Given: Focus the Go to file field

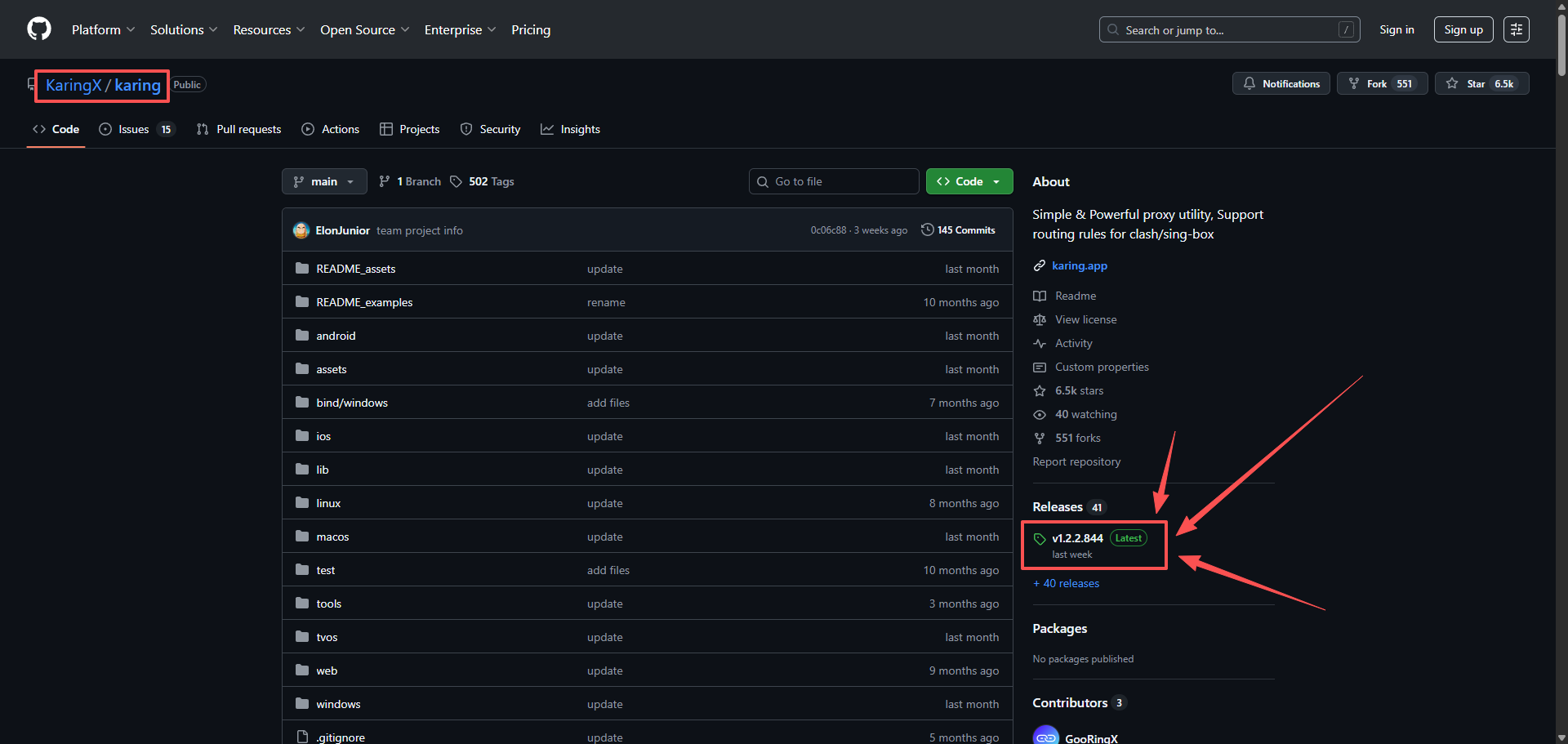Looking at the screenshot, I should point(833,181).
